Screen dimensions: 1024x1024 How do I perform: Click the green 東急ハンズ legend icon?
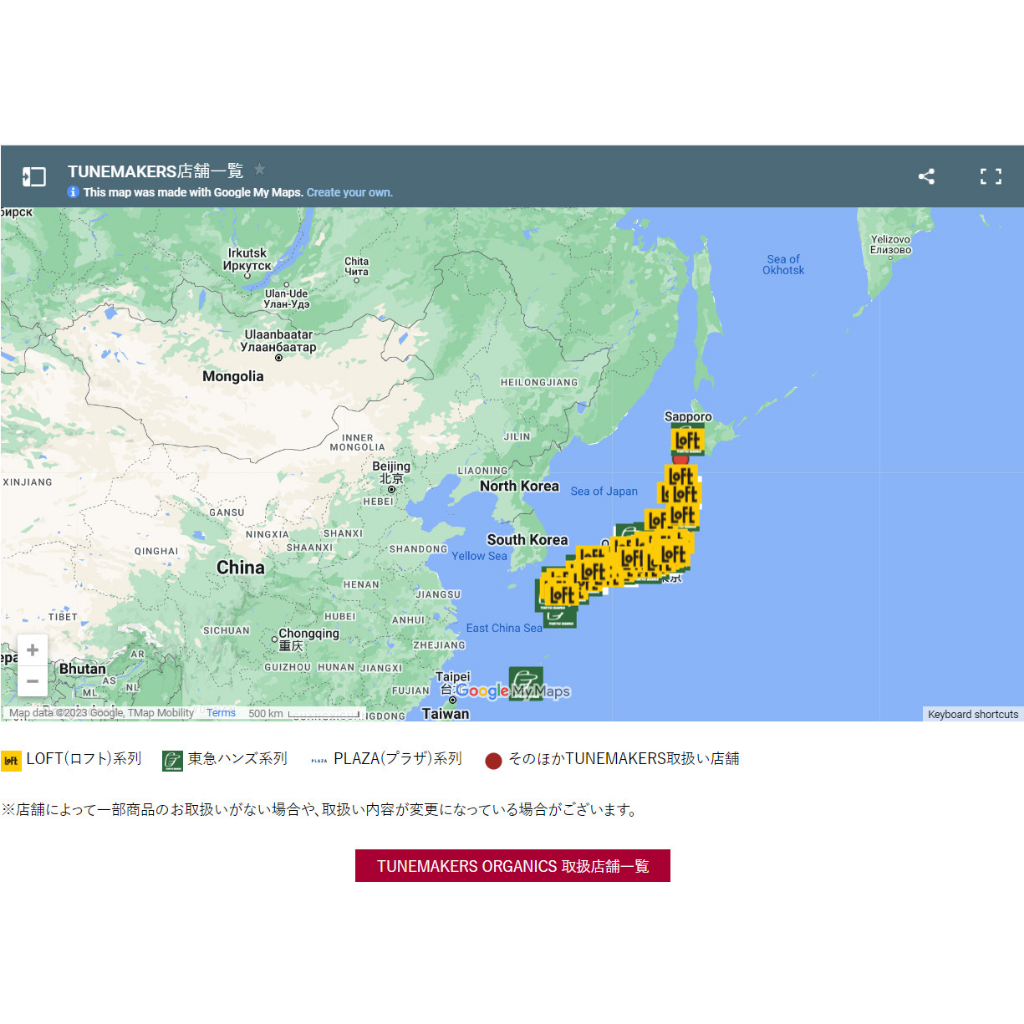click(x=172, y=760)
